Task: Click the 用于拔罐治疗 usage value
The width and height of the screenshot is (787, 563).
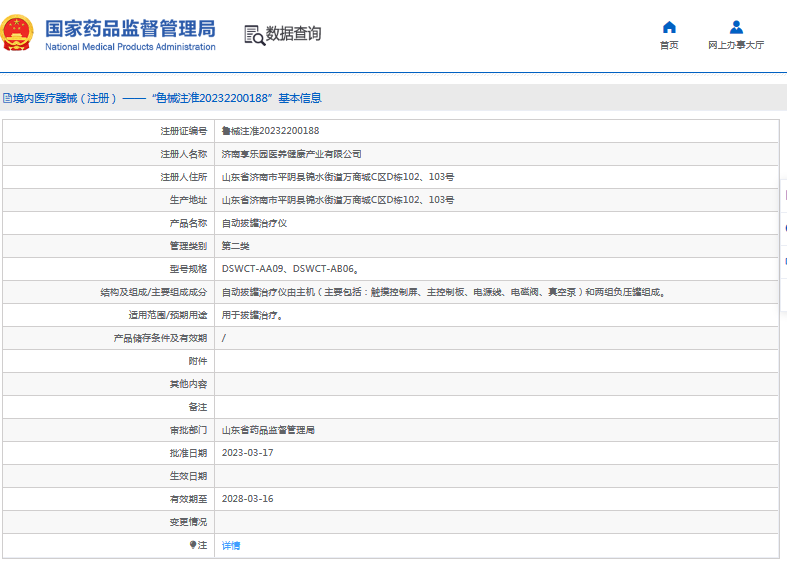Action: [252, 315]
